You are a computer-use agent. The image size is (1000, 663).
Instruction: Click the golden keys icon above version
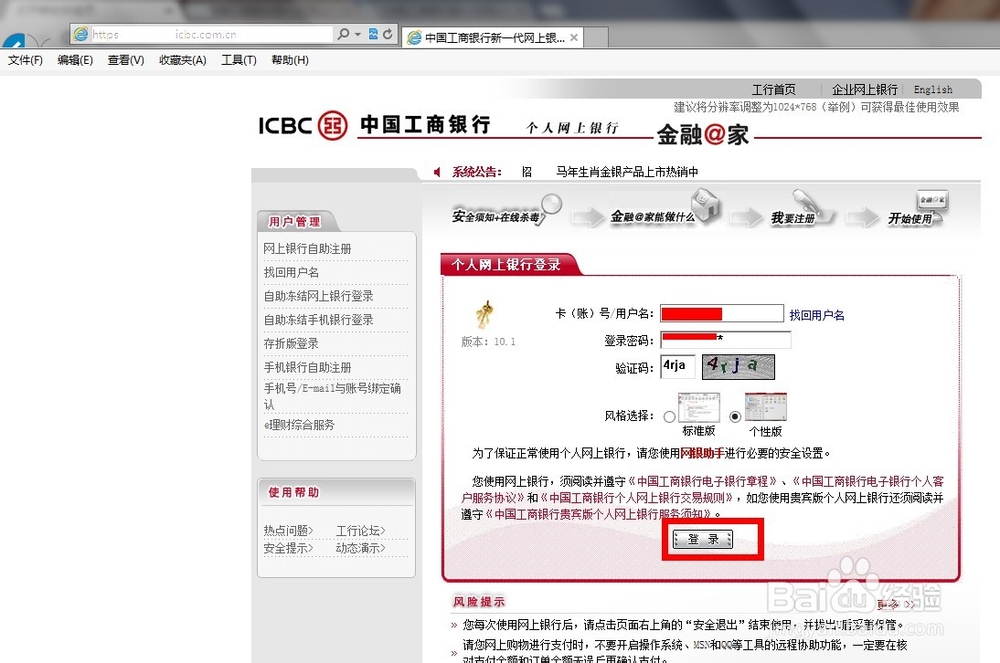pyautogui.click(x=484, y=314)
